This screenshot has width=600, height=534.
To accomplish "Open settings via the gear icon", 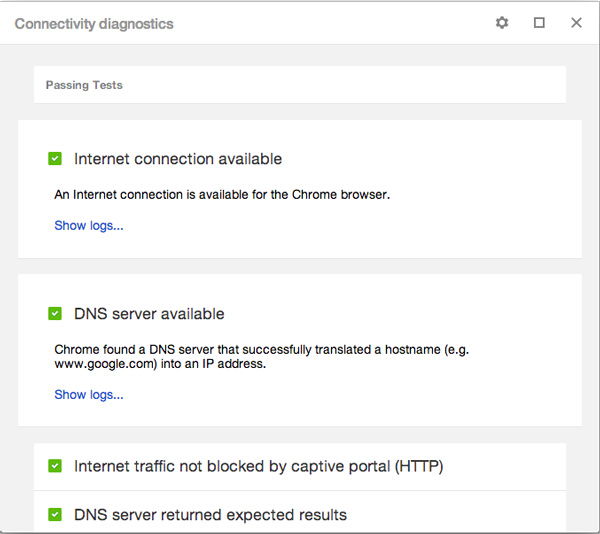I will tap(502, 23).
